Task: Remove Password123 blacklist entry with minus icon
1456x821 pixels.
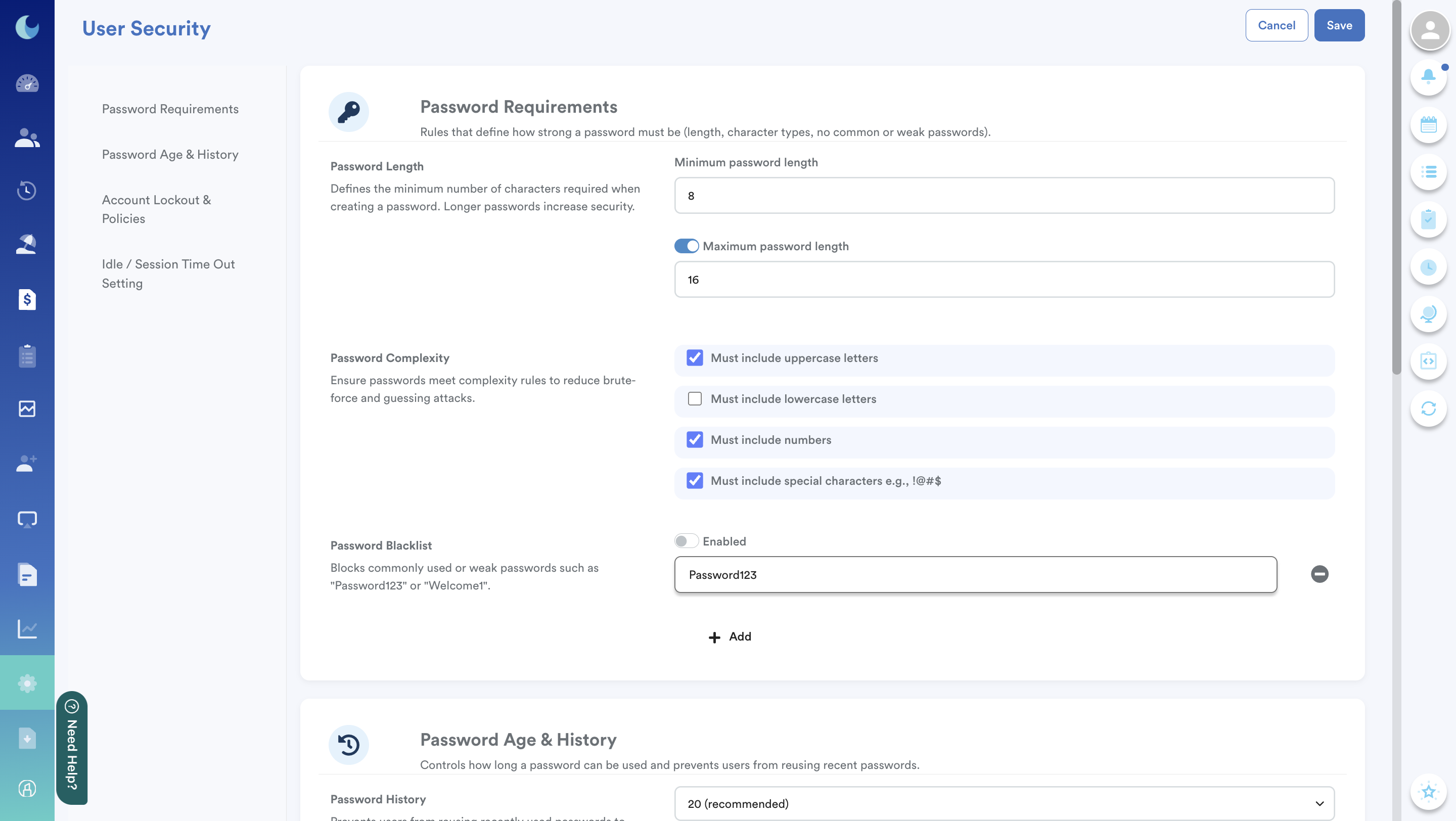Action: [x=1319, y=574]
